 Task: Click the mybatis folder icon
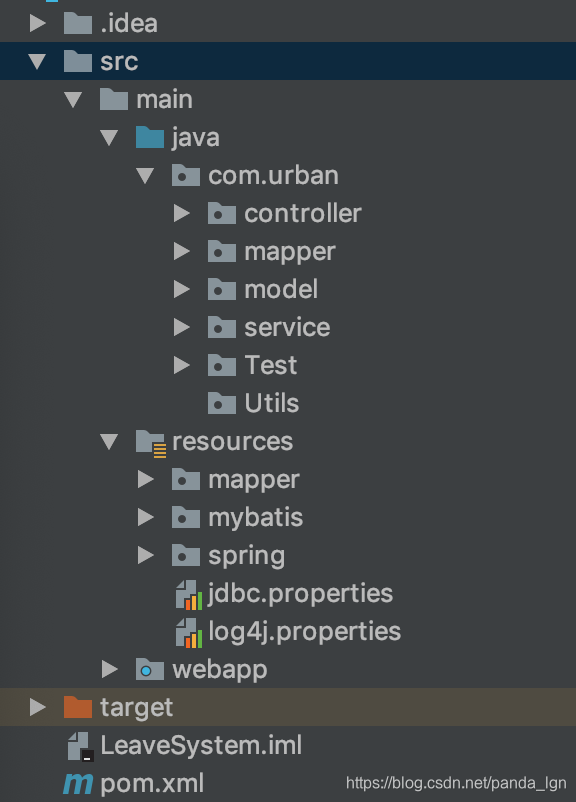(x=186, y=517)
